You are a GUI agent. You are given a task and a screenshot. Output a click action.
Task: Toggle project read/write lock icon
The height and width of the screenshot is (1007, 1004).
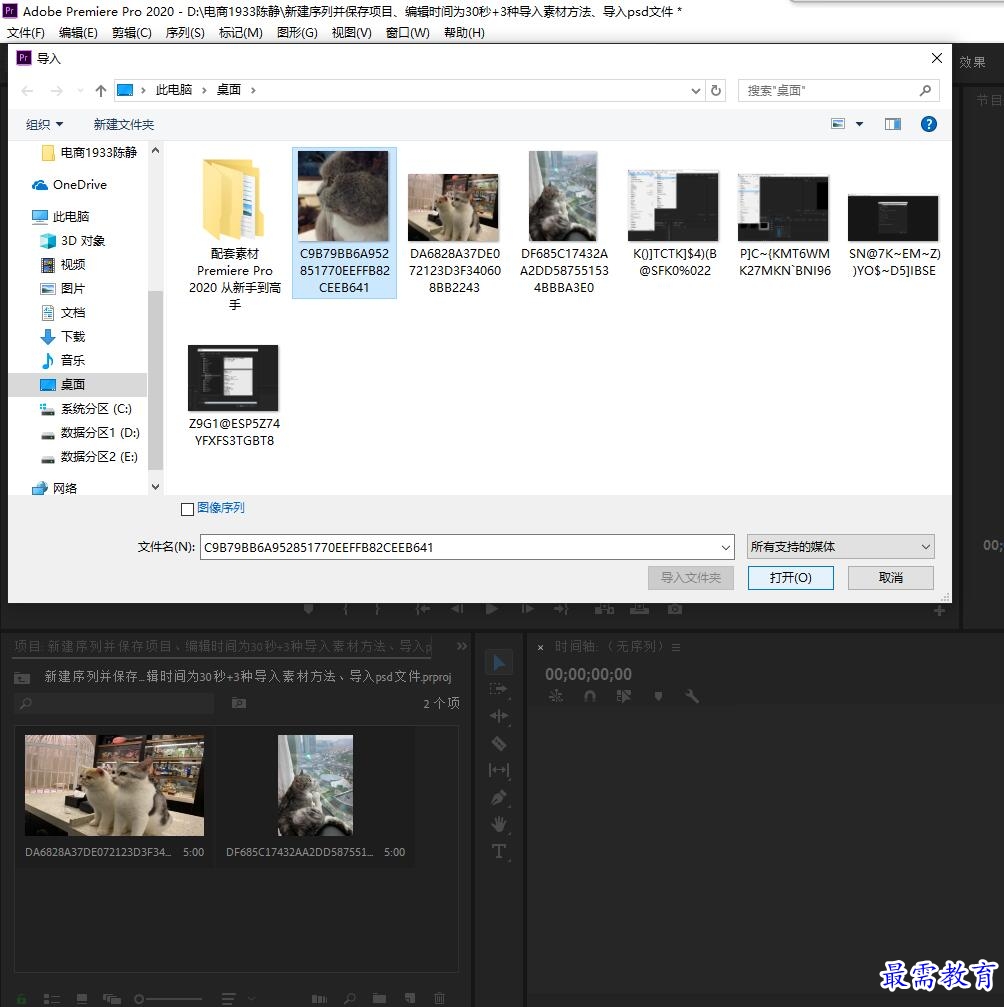[21, 999]
